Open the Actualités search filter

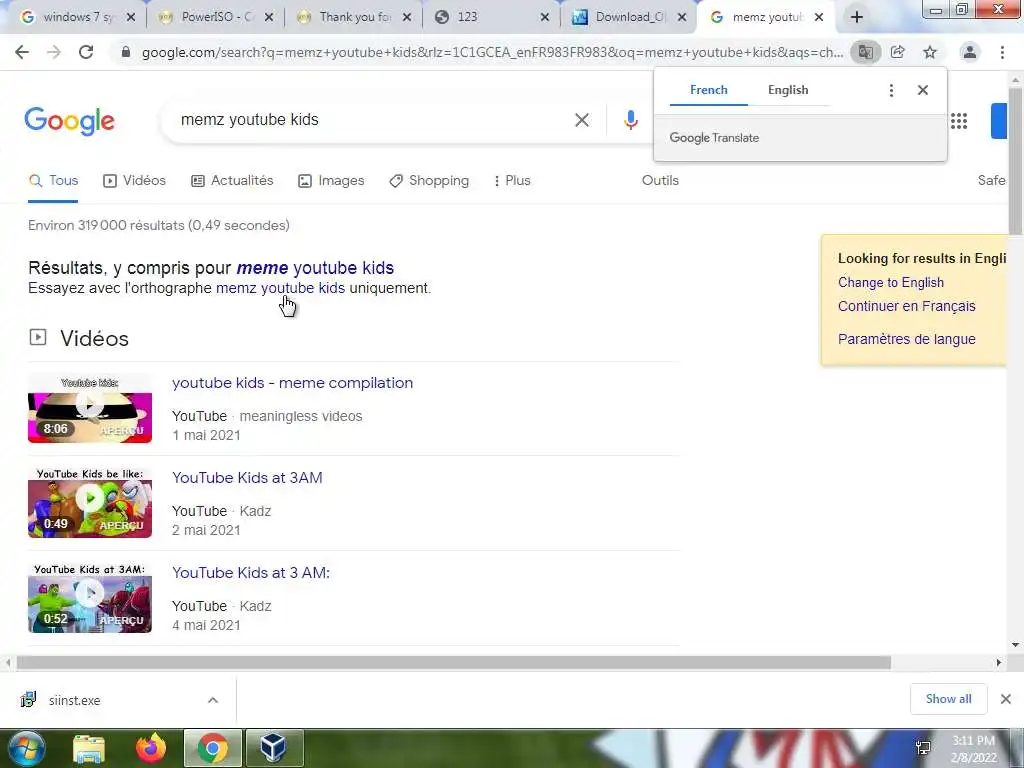[x=232, y=181]
